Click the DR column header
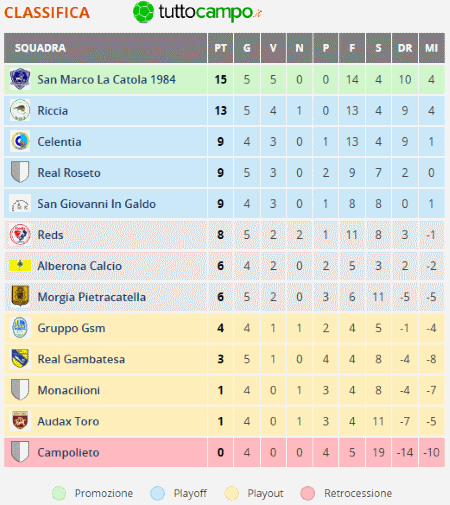This screenshot has height=505, width=450. tap(405, 48)
